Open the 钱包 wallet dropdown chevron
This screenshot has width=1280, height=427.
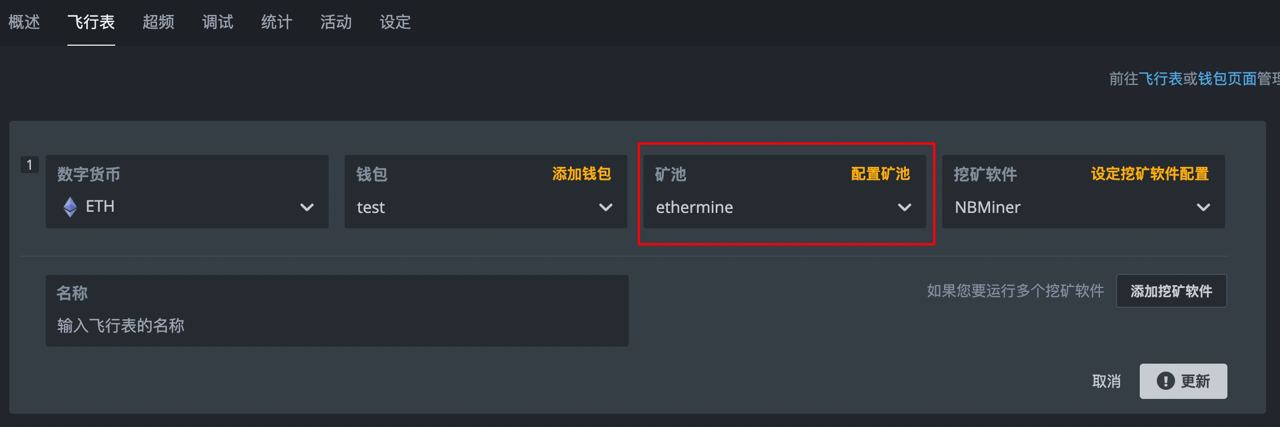(605, 208)
